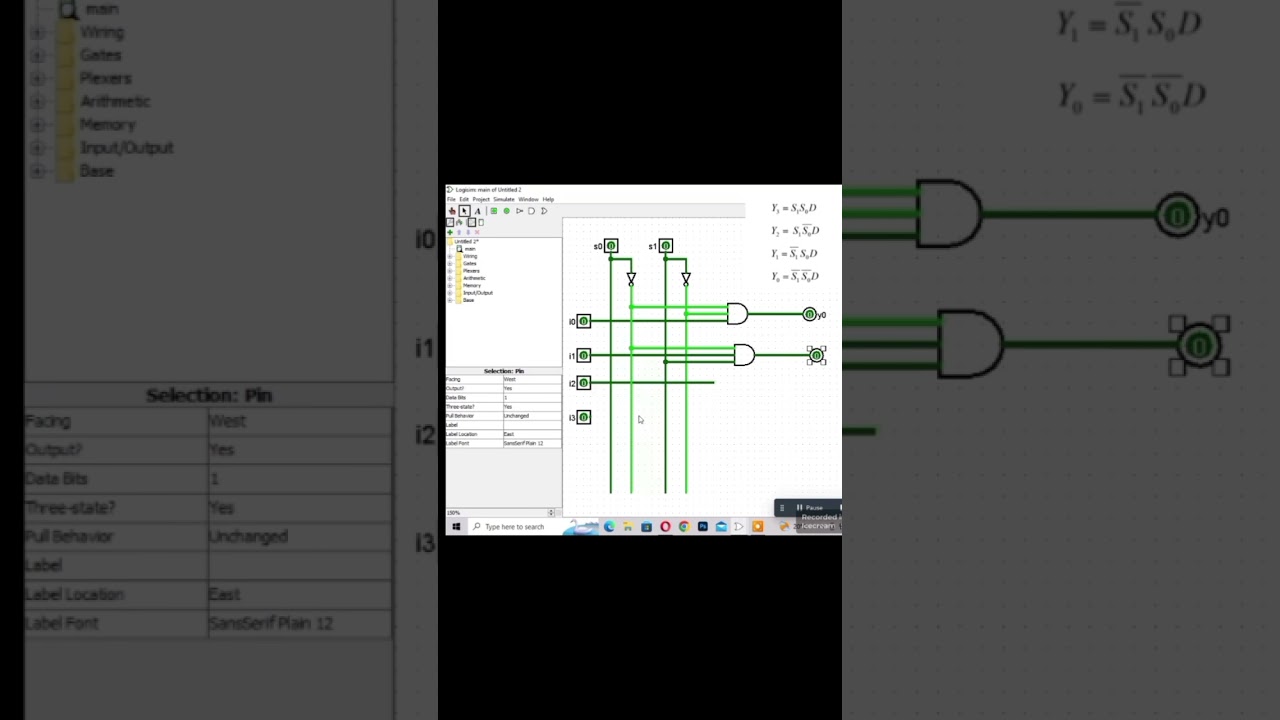Switch to circuit appearance view icon
The width and height of the screenshot is (1280, 720).
[481, 222]
